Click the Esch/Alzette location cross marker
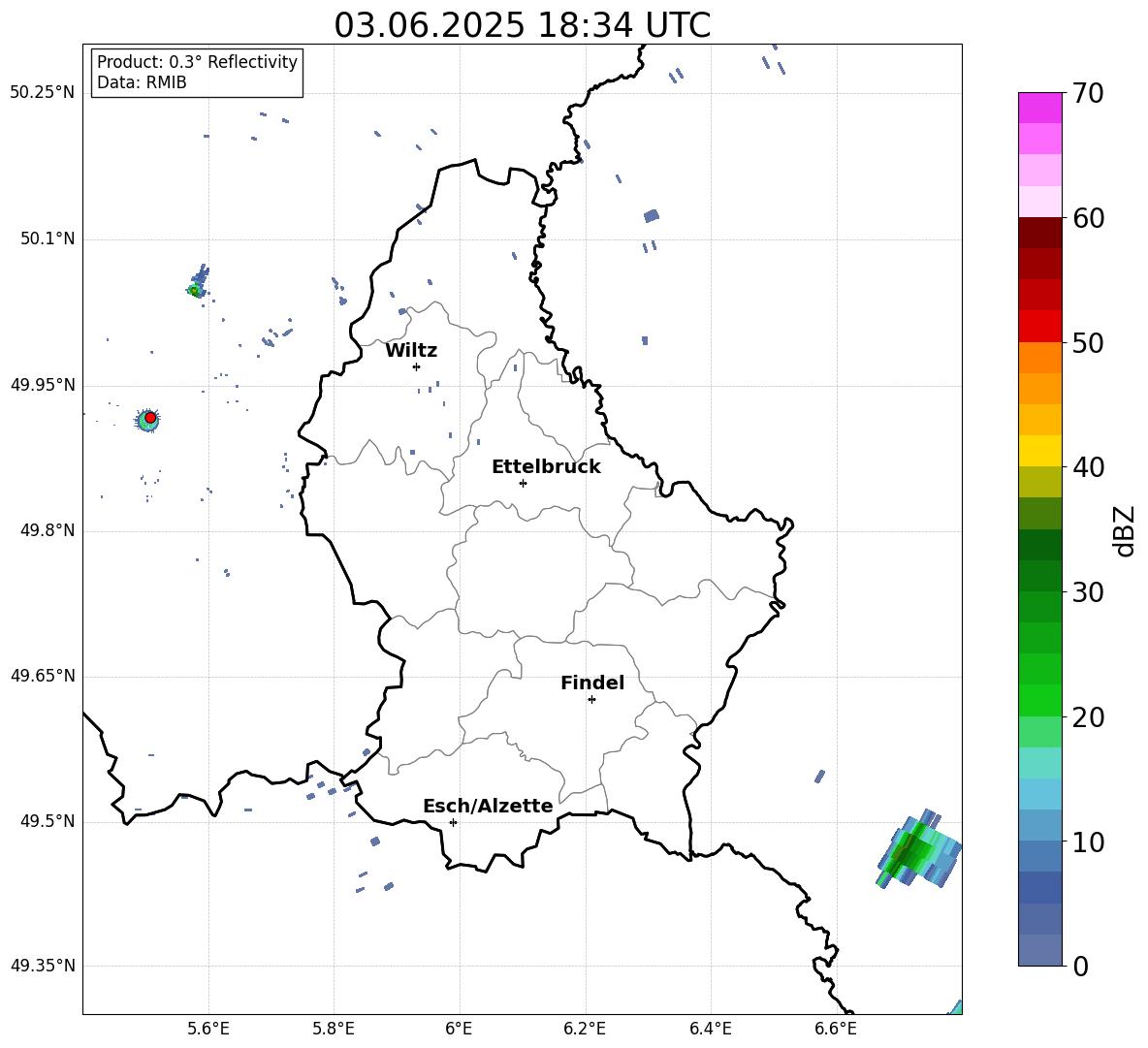The image size is (1148, 1048). click(x=453, y=822)
